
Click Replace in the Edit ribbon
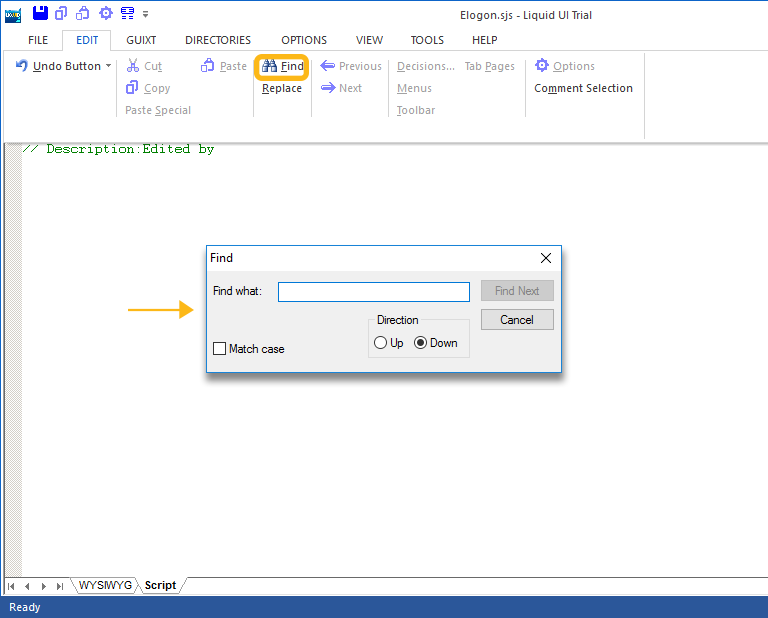pos(281,88)
